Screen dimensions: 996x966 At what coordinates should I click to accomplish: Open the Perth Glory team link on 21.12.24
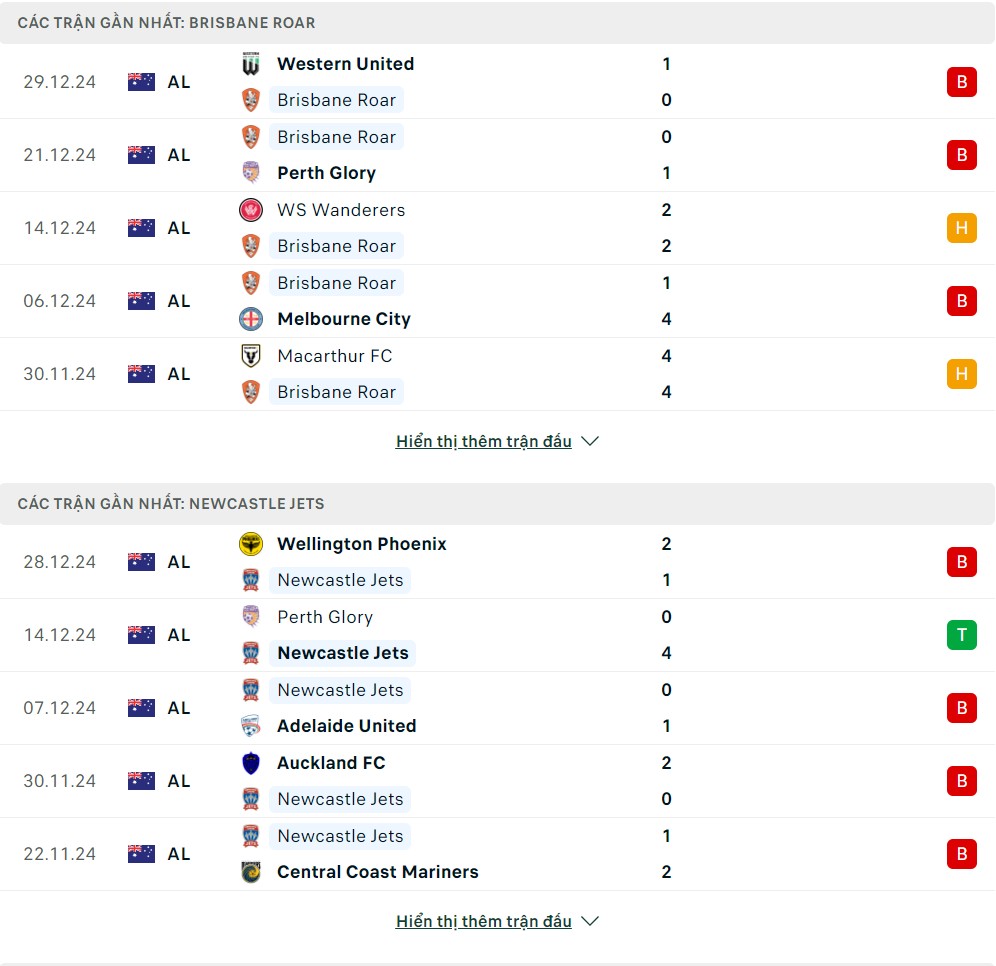[326, 173]
